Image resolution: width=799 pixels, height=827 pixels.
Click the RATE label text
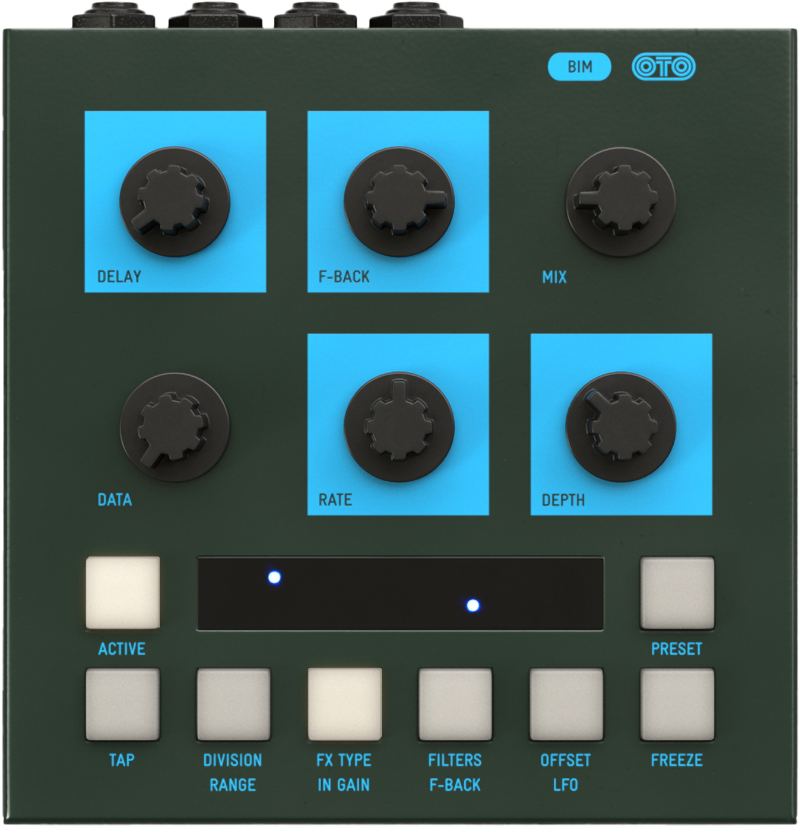click(x=335, y=499)
